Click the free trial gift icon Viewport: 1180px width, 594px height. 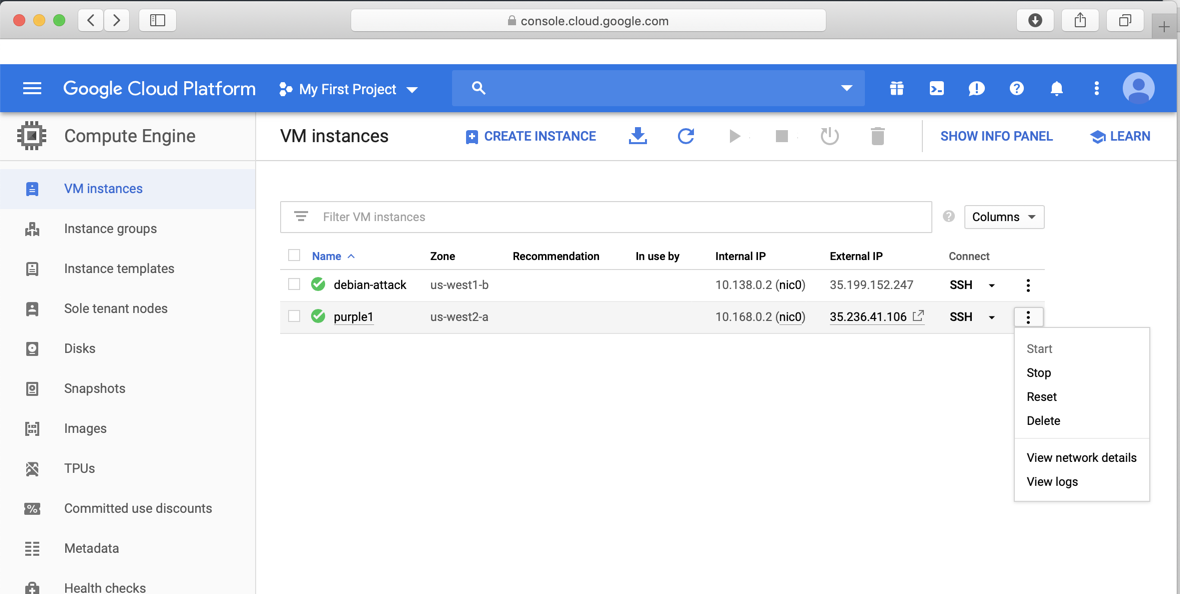coord(896,89)
